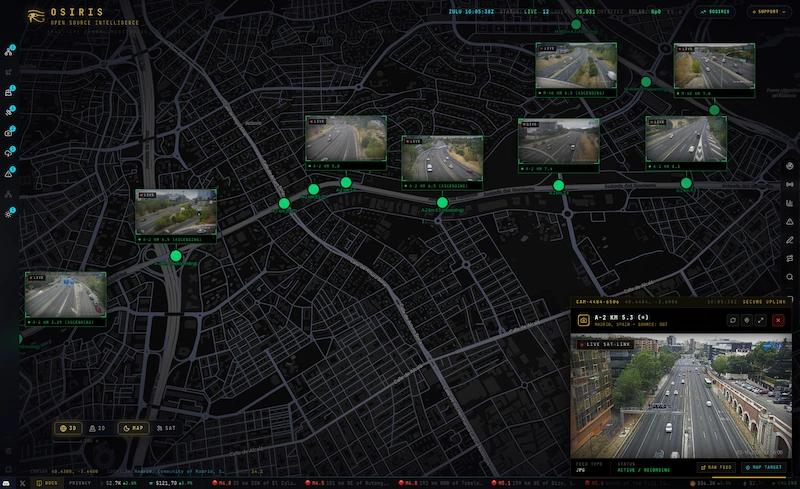
Task: Open the sun solar icon in left sidebar
Action: pyautogui.click(x=9, y=214)
